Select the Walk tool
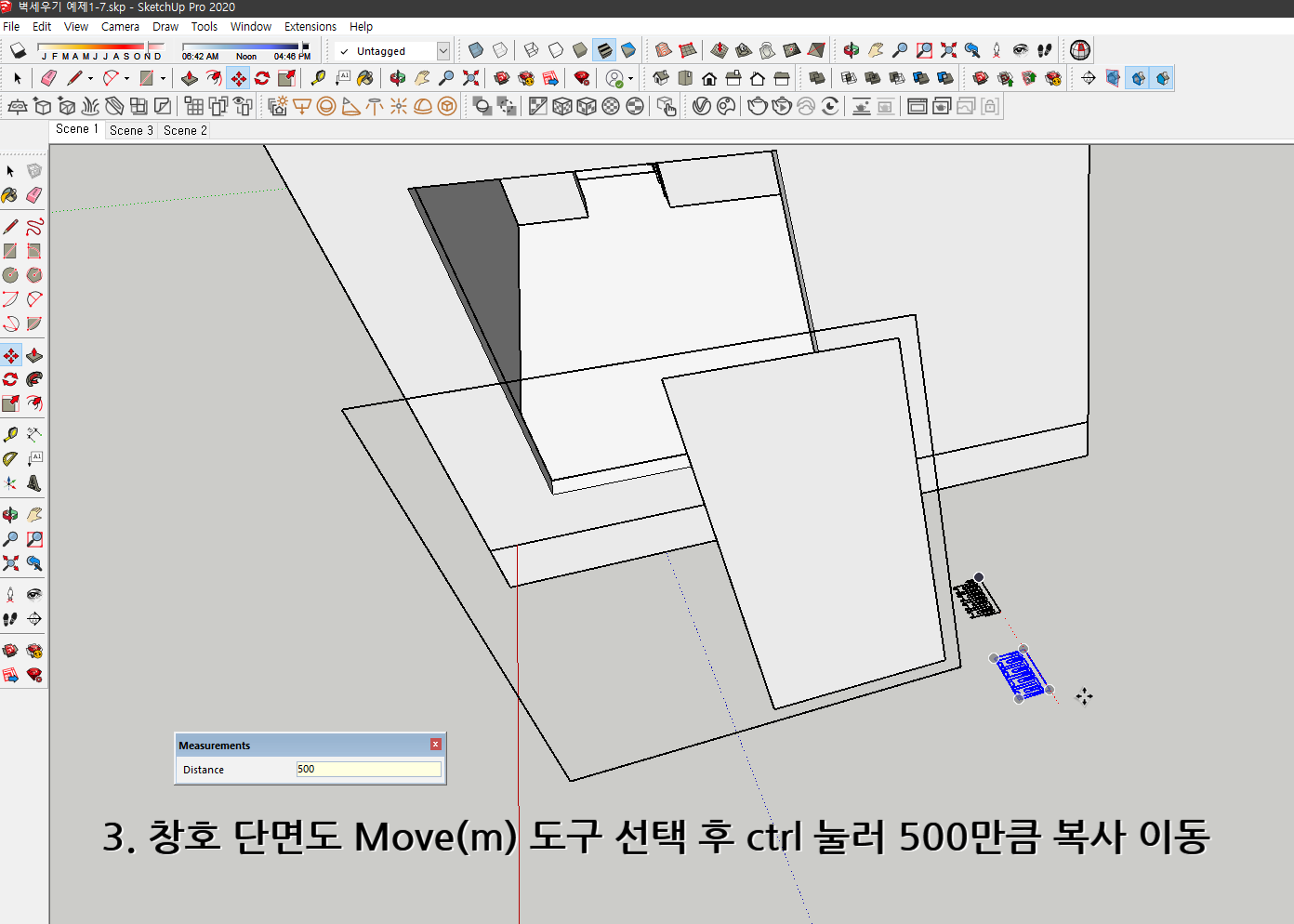This screenshot has height=924, width=1294. coord(11,618)
